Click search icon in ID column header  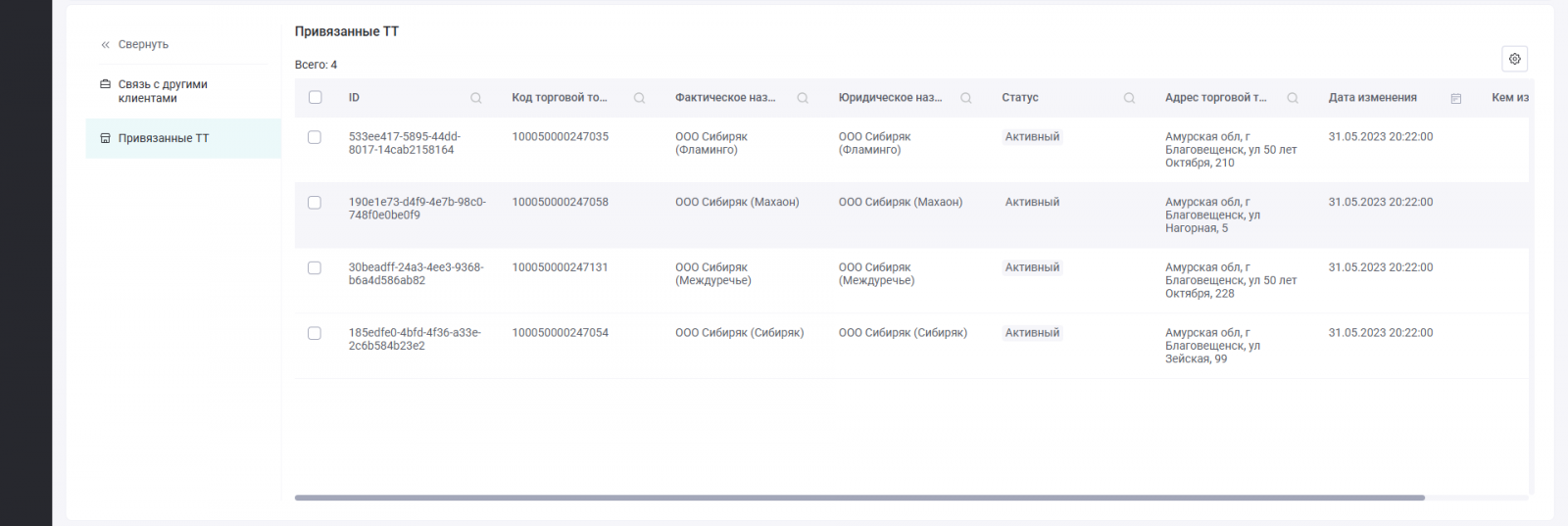[x=476, y=98]
